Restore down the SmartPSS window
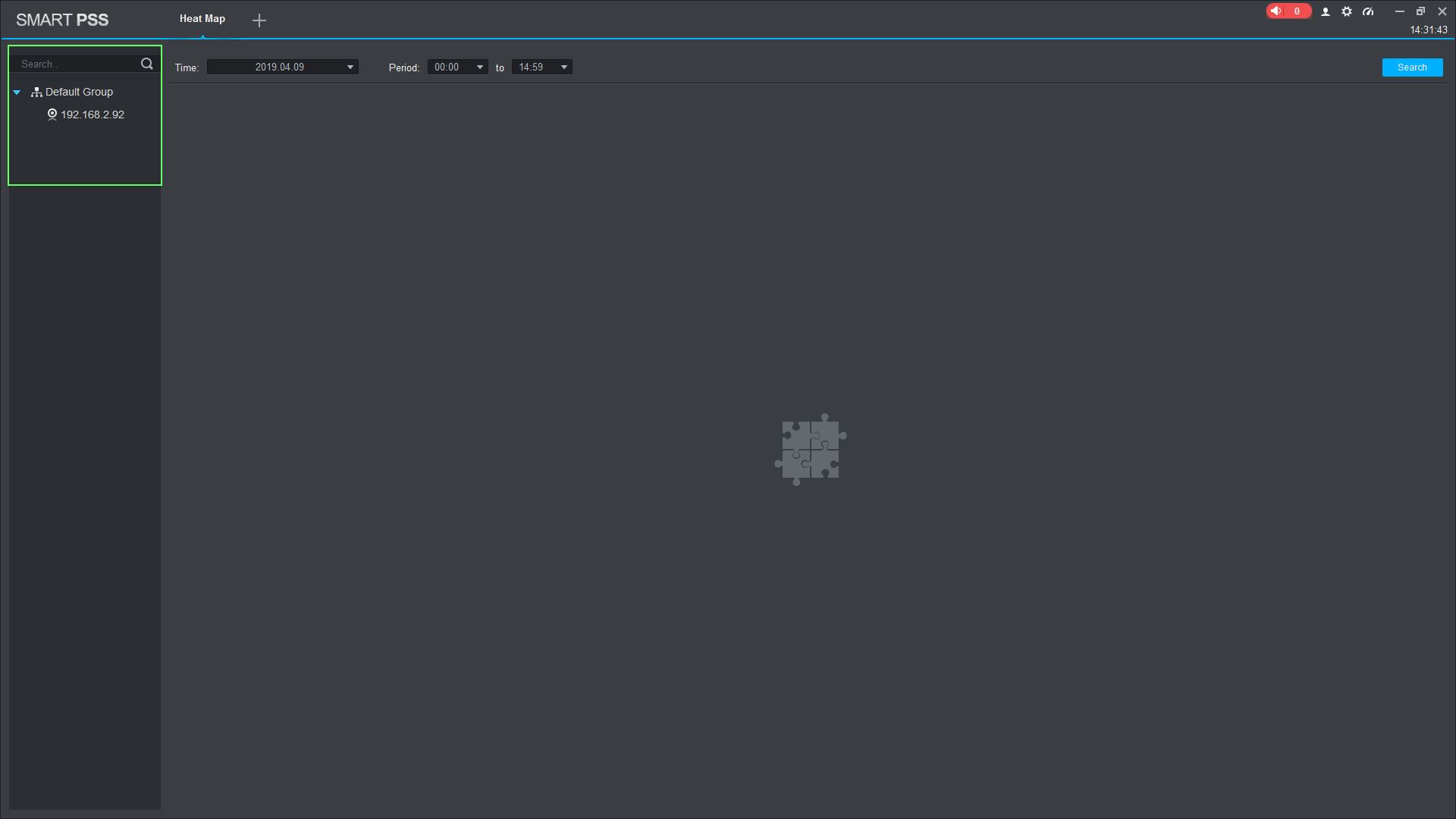1456x819 pixels. [1420, 11]
